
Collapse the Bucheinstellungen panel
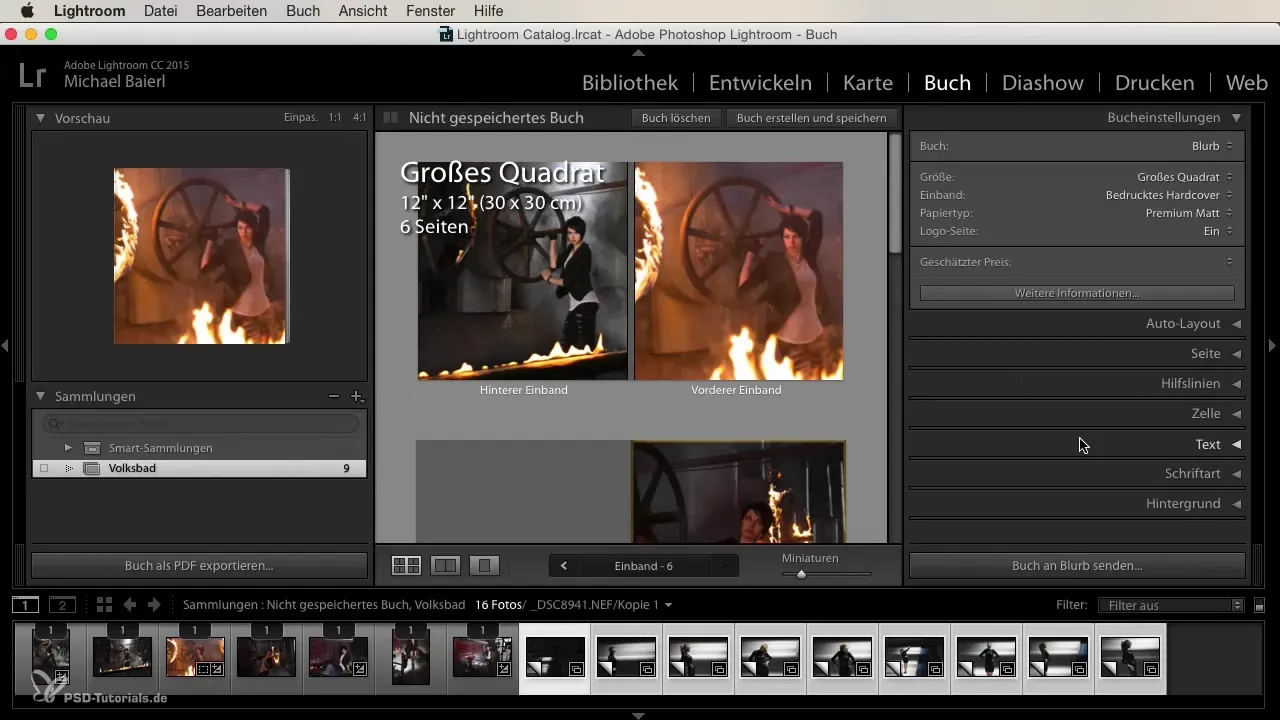pyautogui.click(x=1237, y=118)
